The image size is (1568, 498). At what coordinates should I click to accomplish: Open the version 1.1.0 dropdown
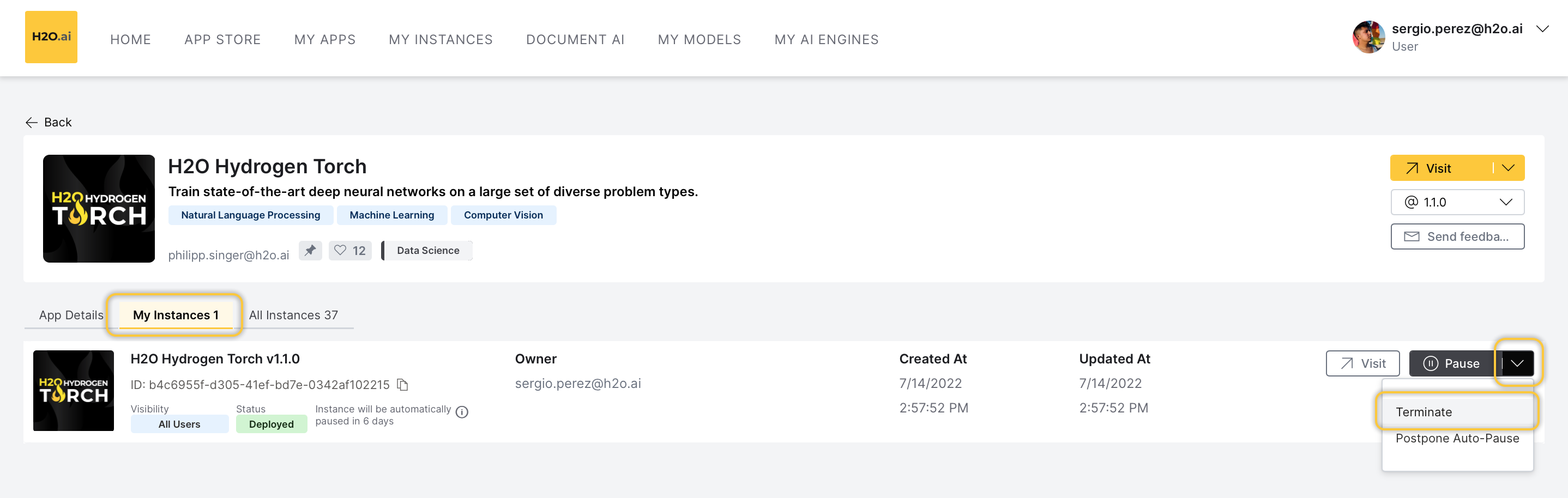pyautogui.click(x=1457, y=203)
